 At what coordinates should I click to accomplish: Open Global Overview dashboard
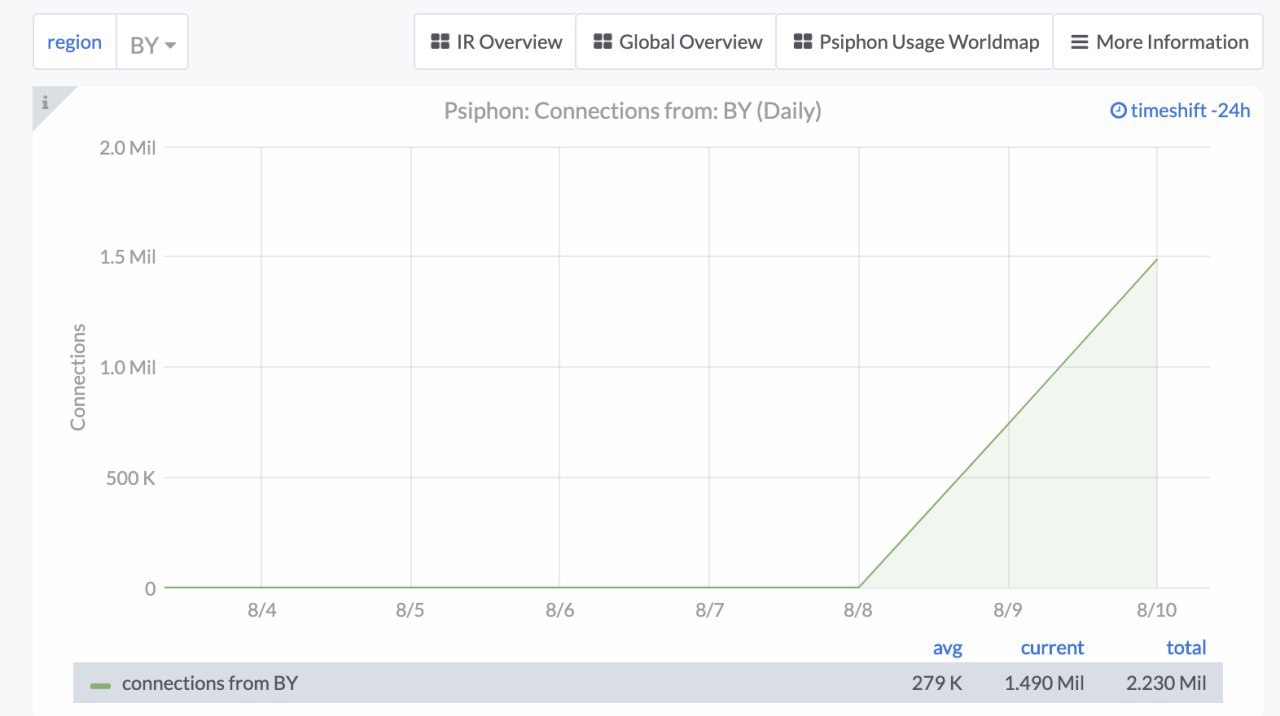coord(676,42)
